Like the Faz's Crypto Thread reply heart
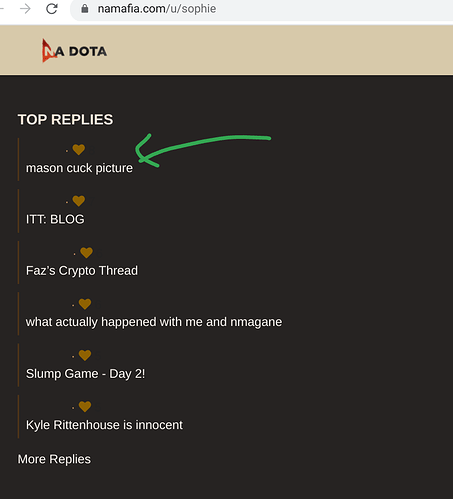Screen dimensions: 453x499 tap(86, 252)
